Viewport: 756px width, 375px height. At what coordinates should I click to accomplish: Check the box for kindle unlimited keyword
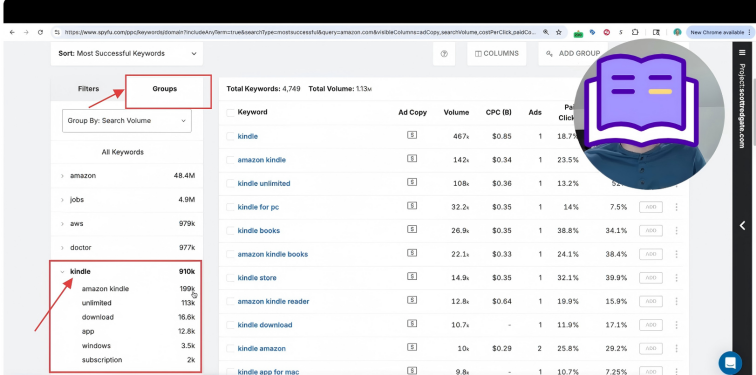(230, 184)
